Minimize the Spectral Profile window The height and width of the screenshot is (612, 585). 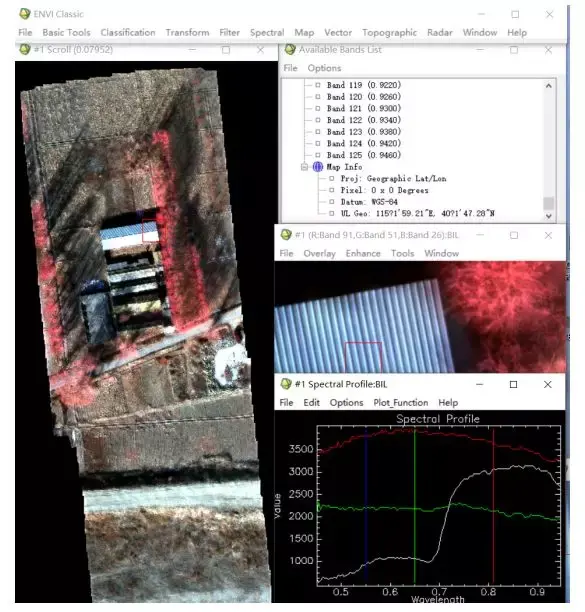[x=480, y=384]
